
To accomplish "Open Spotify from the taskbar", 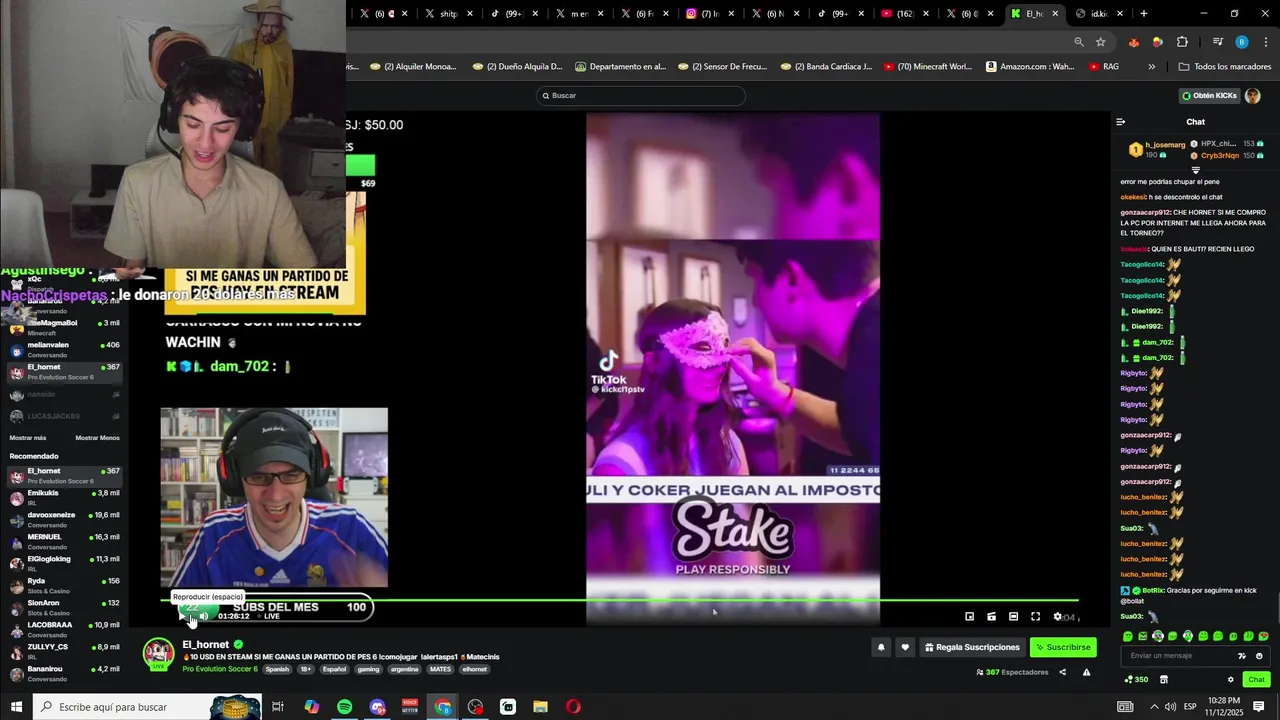I will tap(344, 707).
